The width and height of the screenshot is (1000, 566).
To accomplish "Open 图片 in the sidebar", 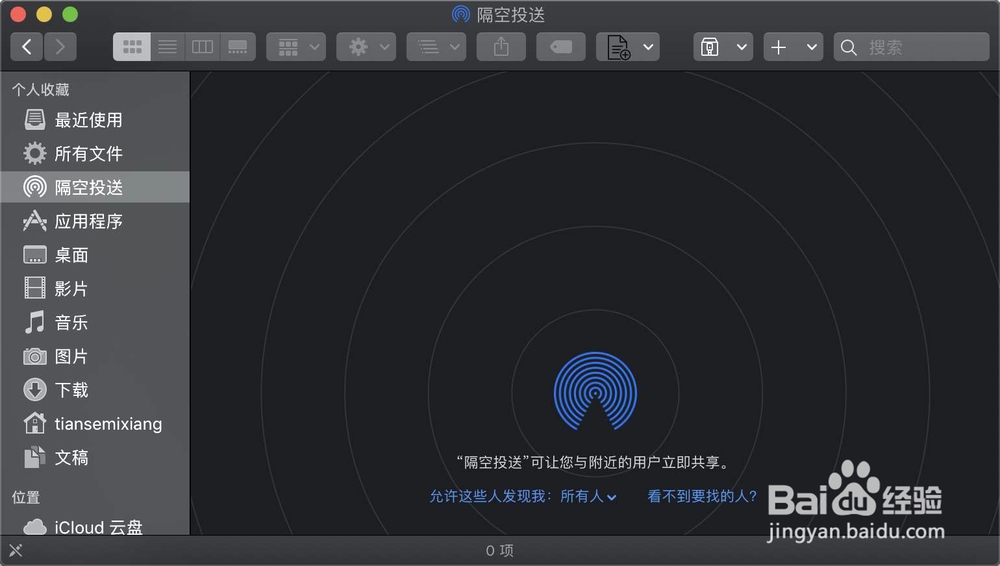I will click(95, 356).
